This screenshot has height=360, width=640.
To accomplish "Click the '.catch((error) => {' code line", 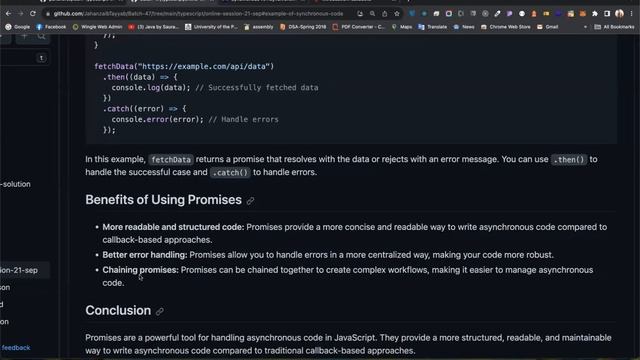I will pos(144,109).
